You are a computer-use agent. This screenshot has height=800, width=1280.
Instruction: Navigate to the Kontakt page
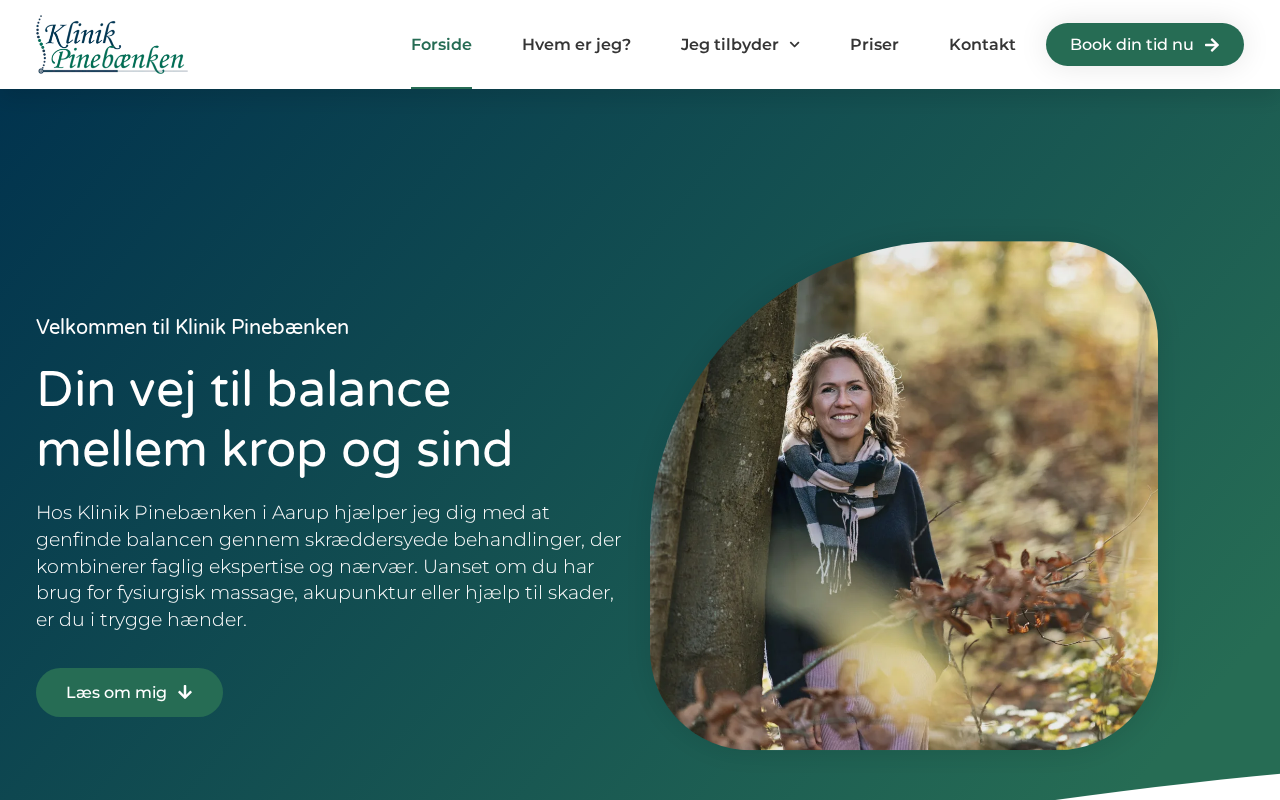(982, 45)
